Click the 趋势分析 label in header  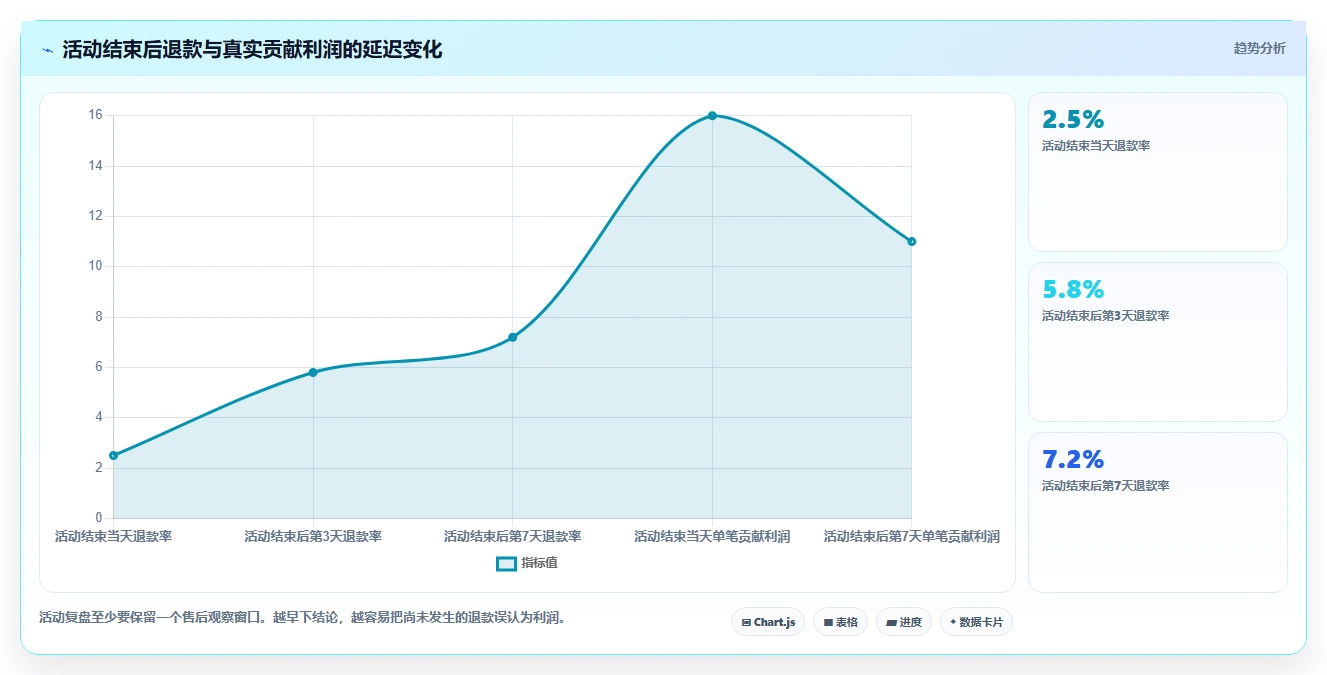click(1259, 48)
